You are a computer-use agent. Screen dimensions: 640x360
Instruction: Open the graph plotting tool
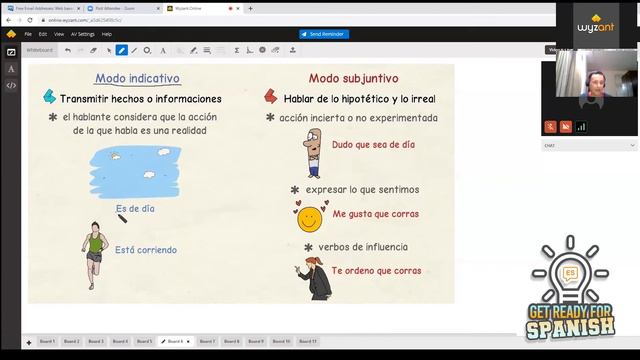pyautogui.click(x=249, y=50)
